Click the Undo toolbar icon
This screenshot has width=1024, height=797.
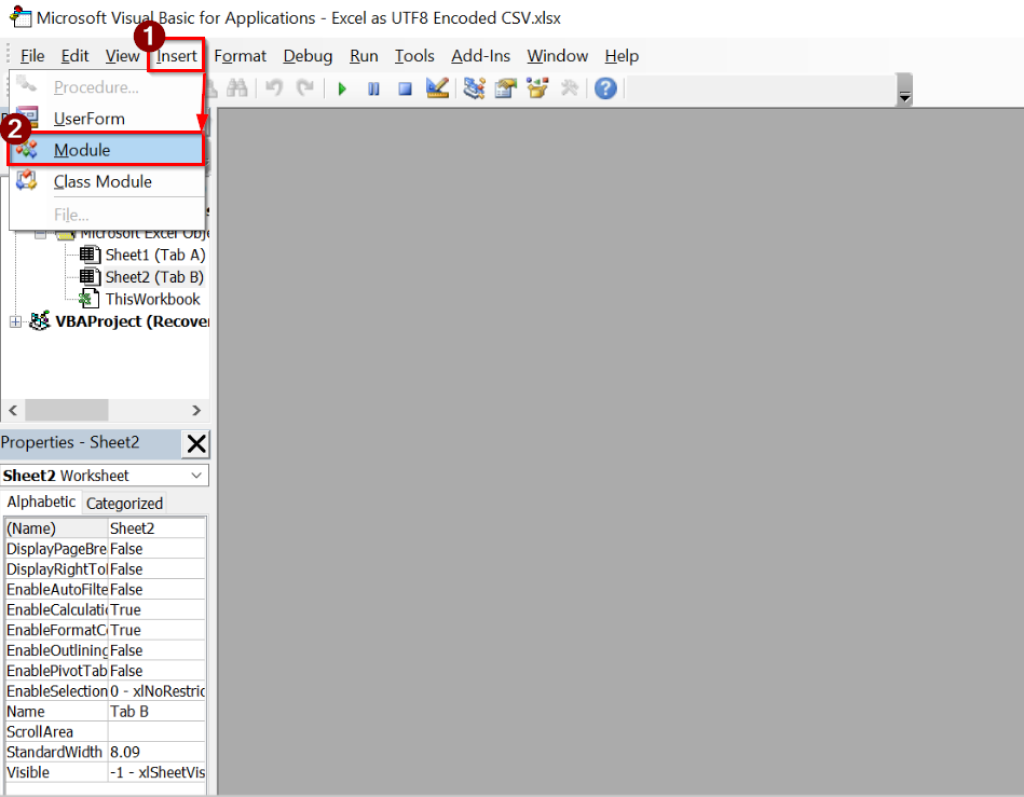[271, 88]
